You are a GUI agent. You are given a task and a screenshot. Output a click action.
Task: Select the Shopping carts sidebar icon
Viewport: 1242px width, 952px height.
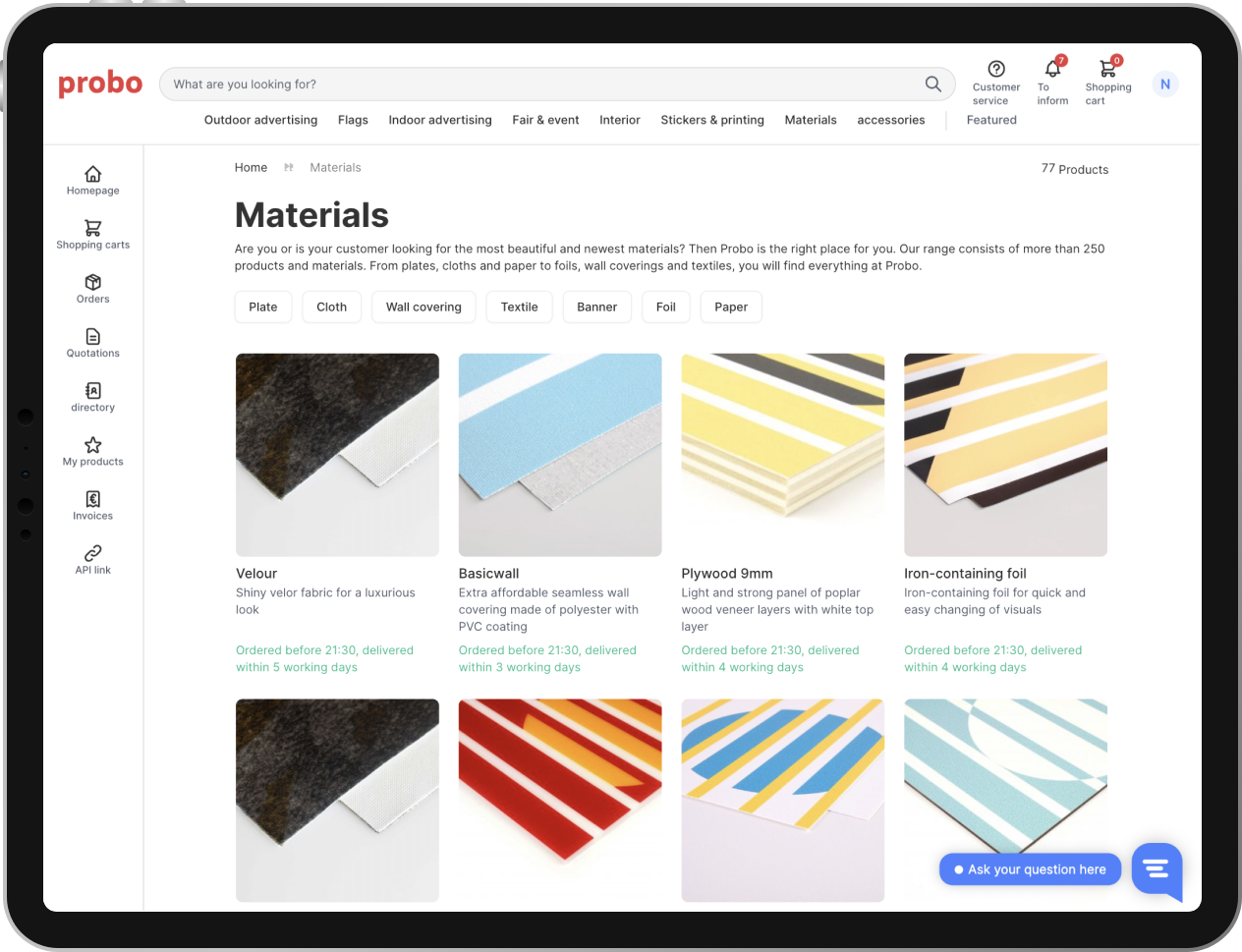(x=92, y=228)
